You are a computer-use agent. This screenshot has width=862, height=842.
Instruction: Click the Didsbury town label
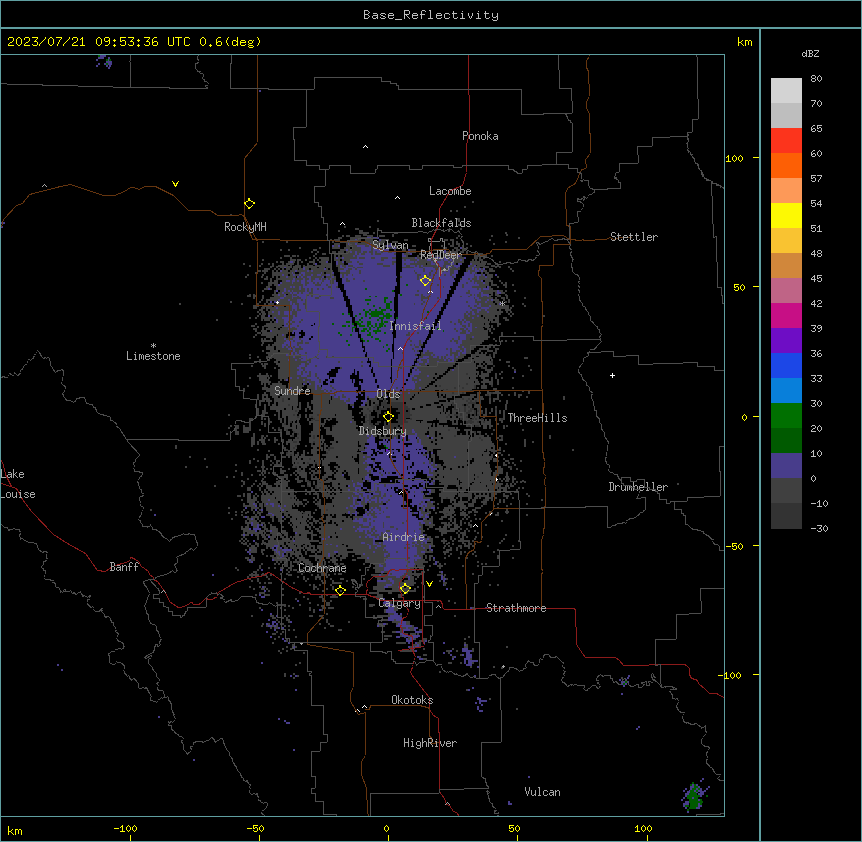tap(383, 431)
